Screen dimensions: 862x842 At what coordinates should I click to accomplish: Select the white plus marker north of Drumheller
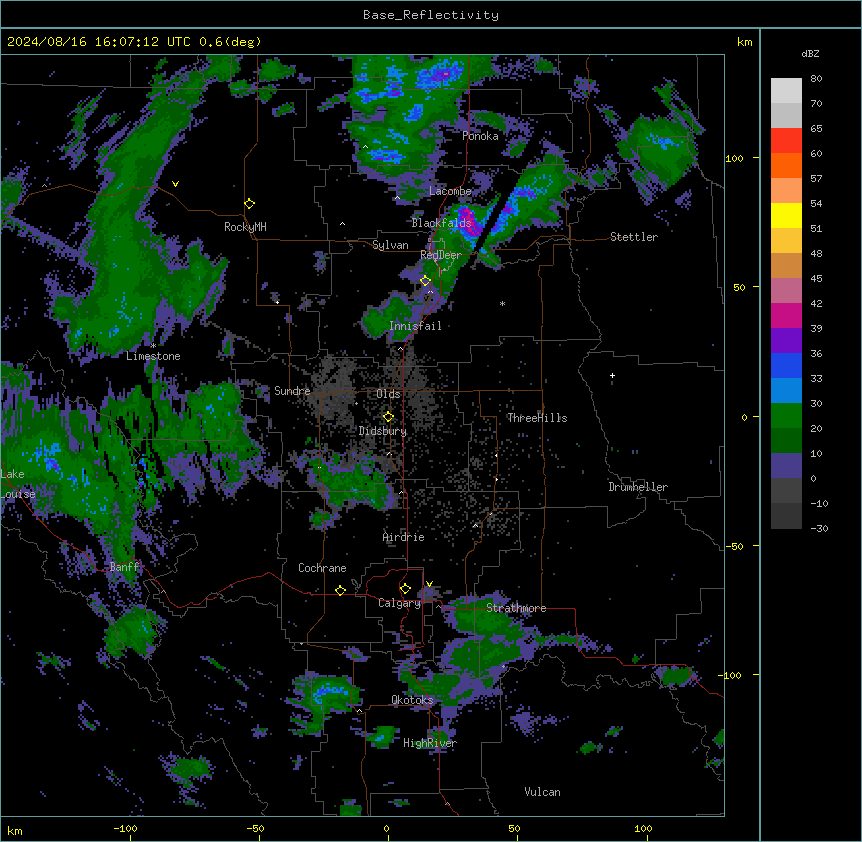(x=612, y=375)
